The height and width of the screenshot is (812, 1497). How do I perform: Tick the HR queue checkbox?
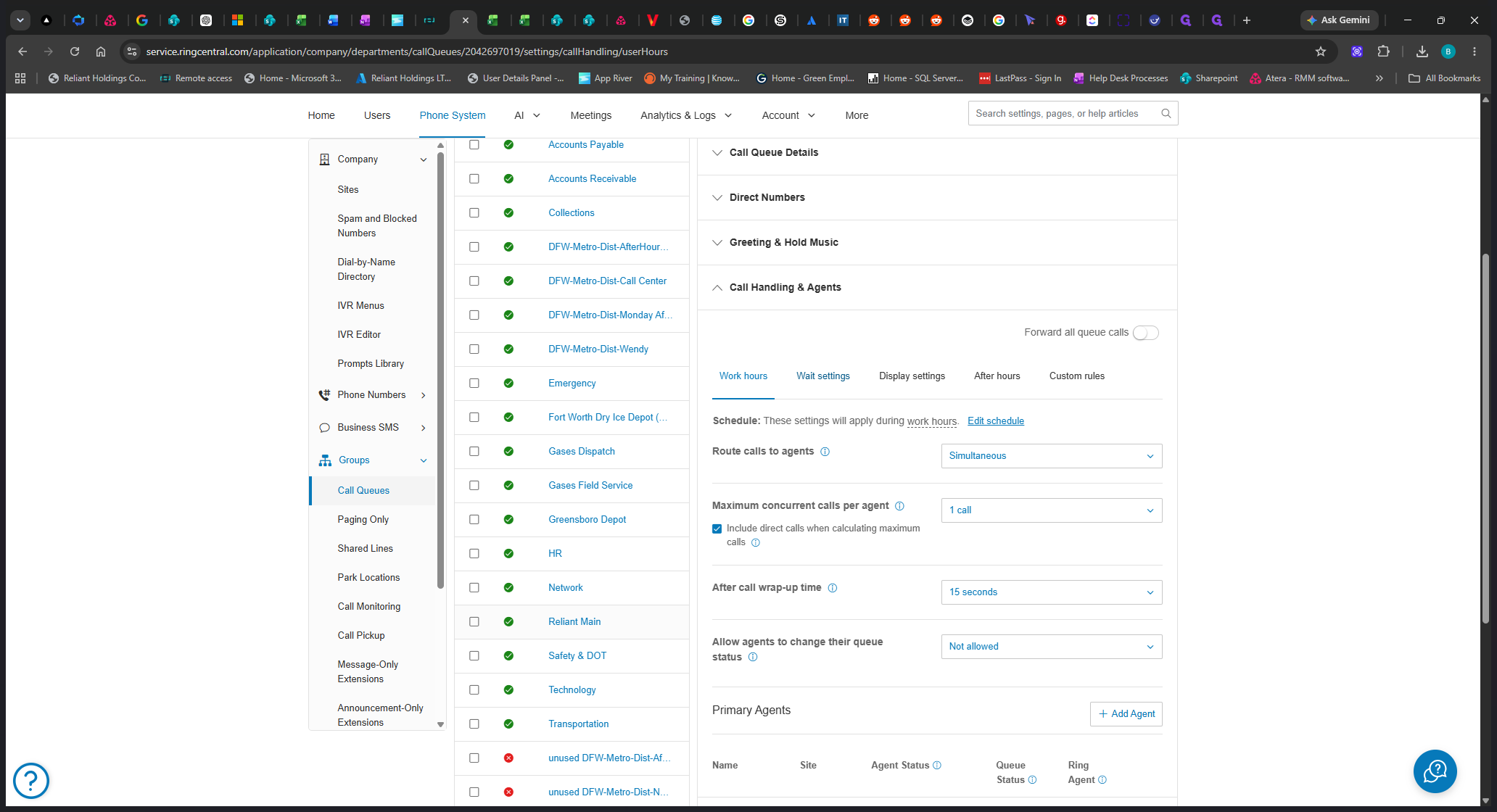pyautogui.click(x=474, y=553)
